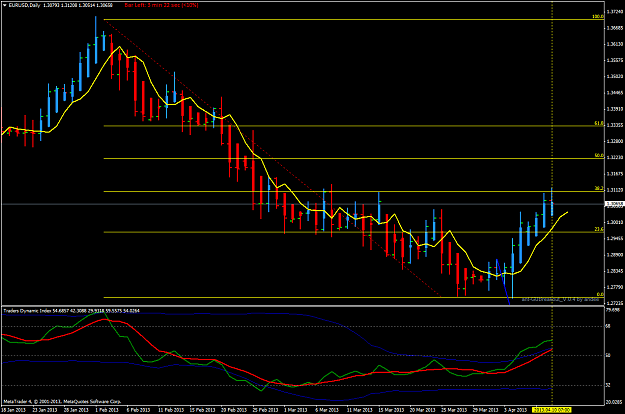Click the MetaTrader 4 MetaQuotes copyright text
Screen dimensions: 625x414
(x=62, y=401)
